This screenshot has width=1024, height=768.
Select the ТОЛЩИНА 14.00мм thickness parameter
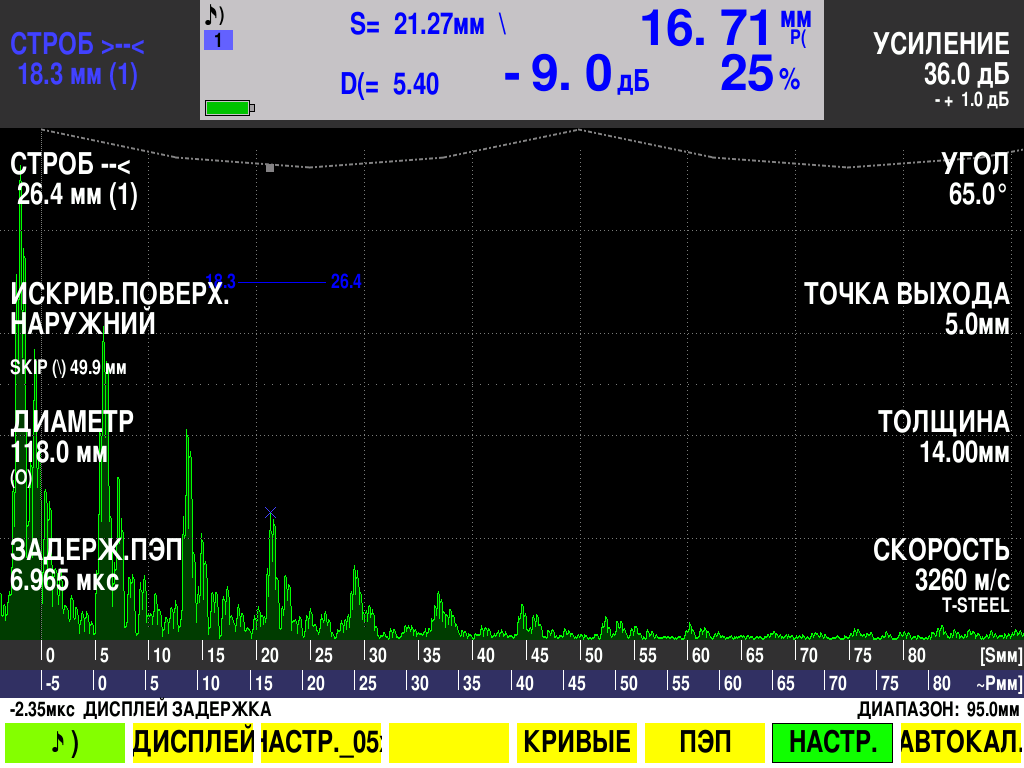944,437
